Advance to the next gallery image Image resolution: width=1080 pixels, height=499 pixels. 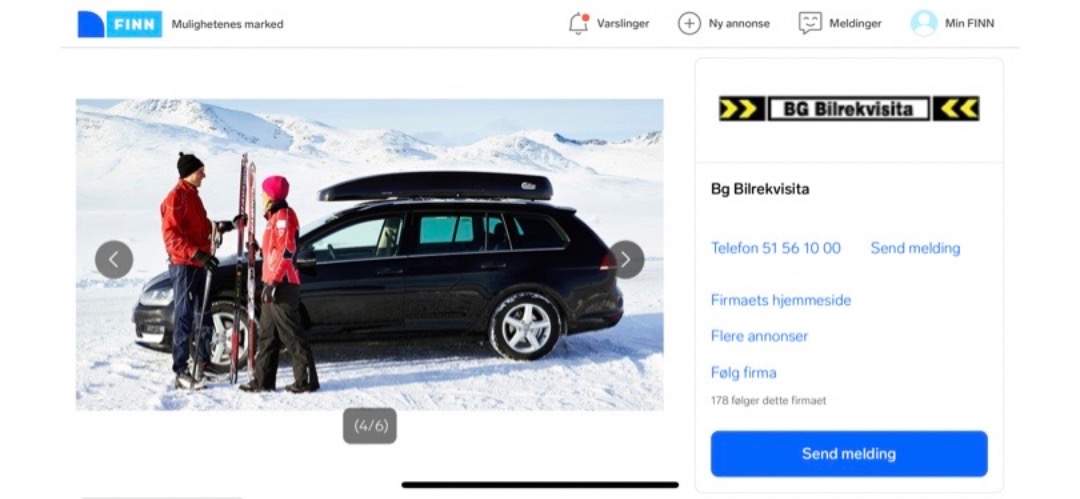[x=625, y=260]
